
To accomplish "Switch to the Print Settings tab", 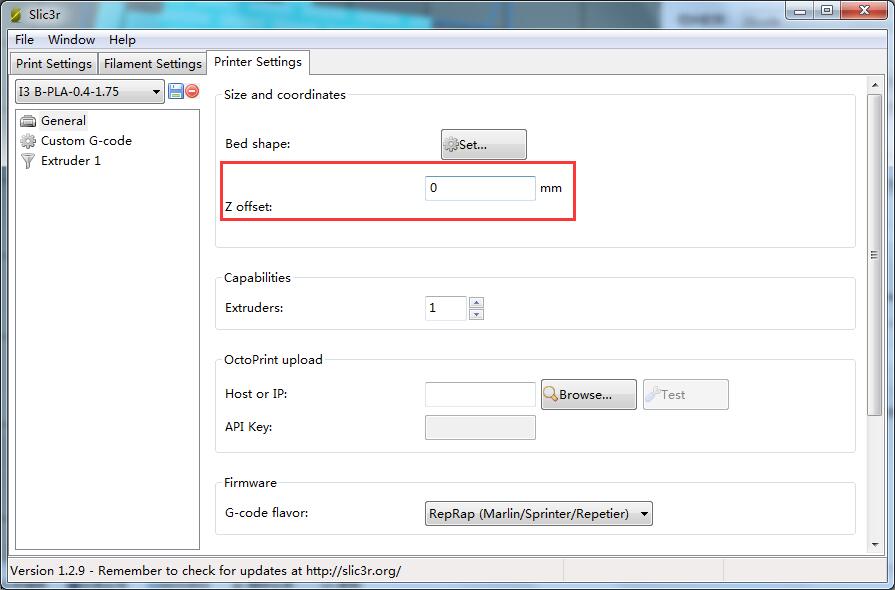I will [54, 63].
